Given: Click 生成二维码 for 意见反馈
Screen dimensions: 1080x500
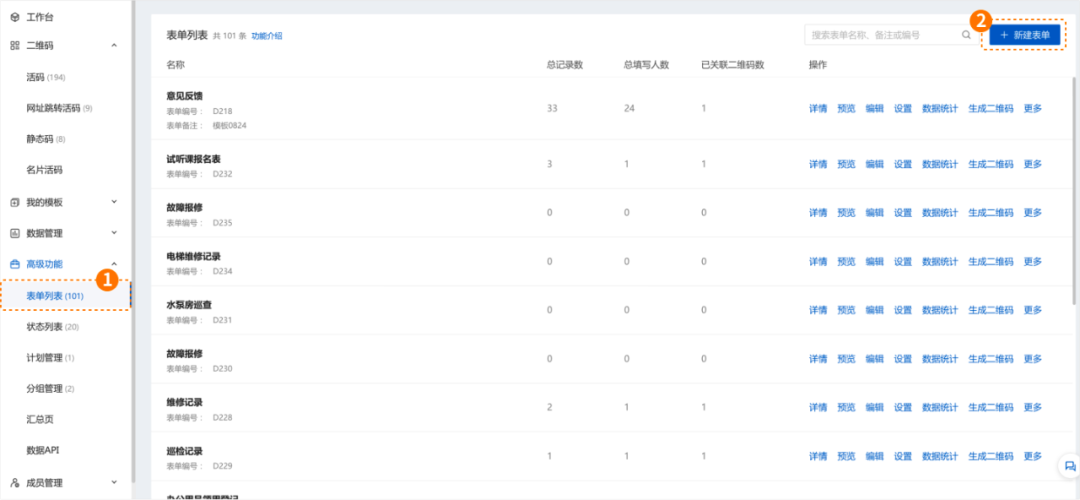Looking at the screenshot, I should [990, 108].
